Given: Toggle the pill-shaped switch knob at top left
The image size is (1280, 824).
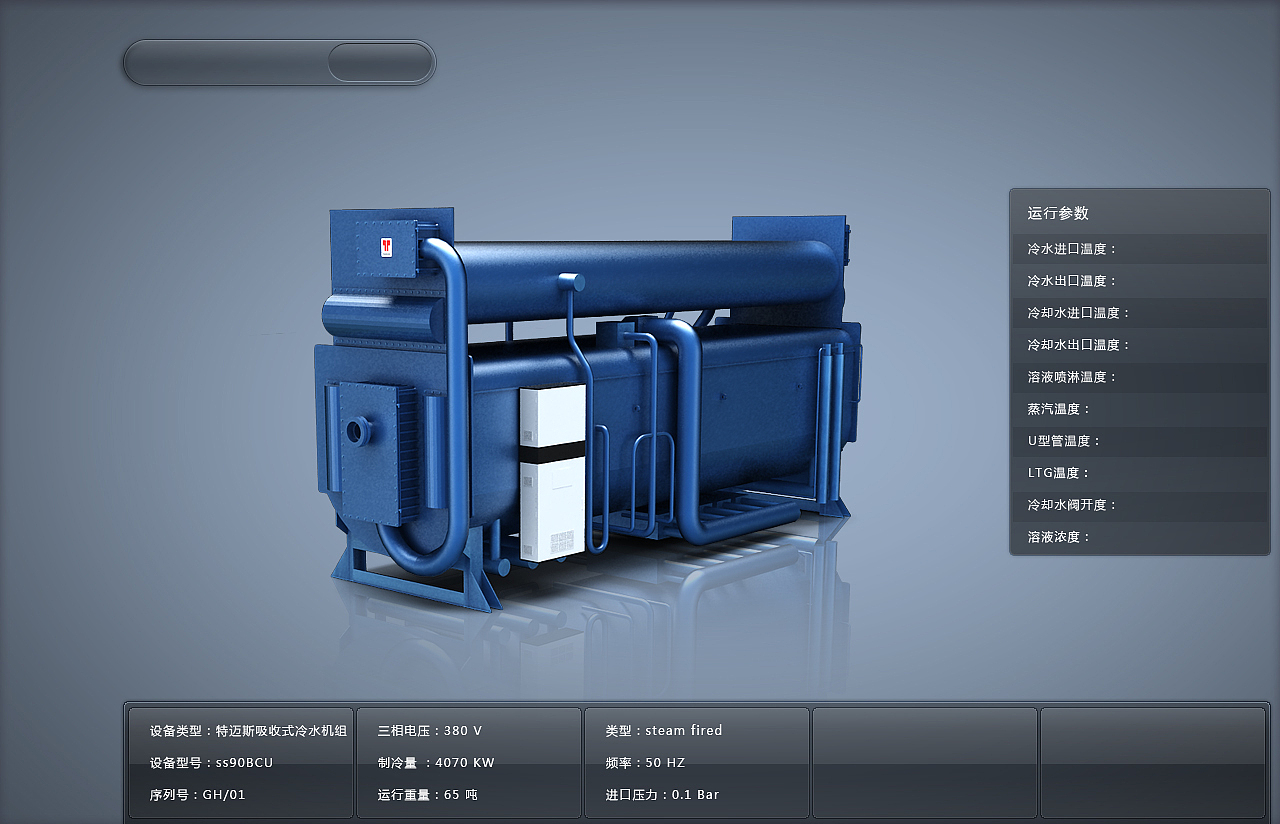Looking at the screenshot, I should pos(381,63).
